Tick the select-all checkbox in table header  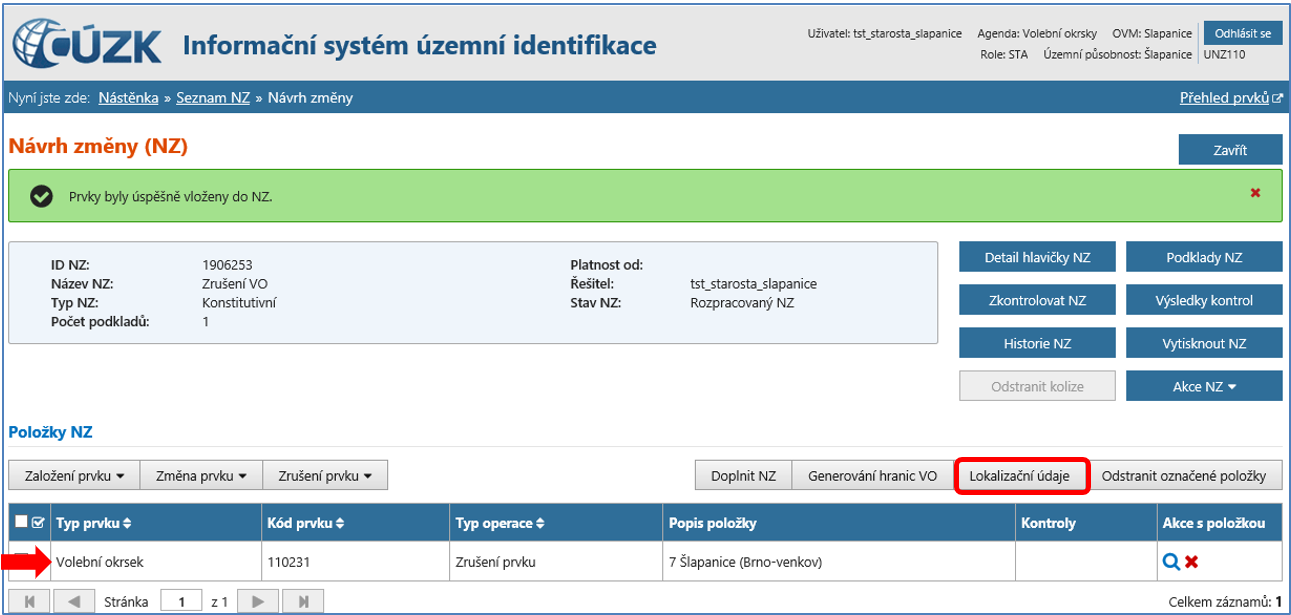[x=22, y=521]
